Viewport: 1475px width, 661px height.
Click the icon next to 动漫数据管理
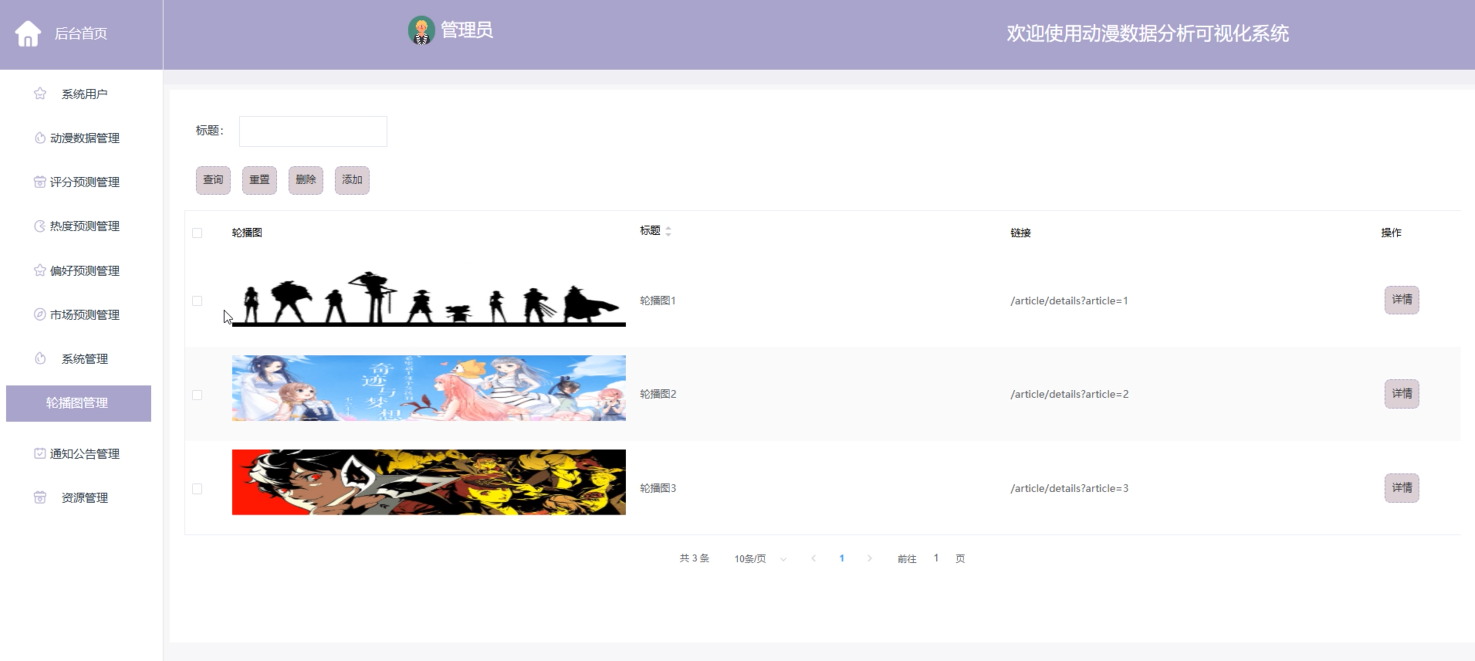point(40,138)
